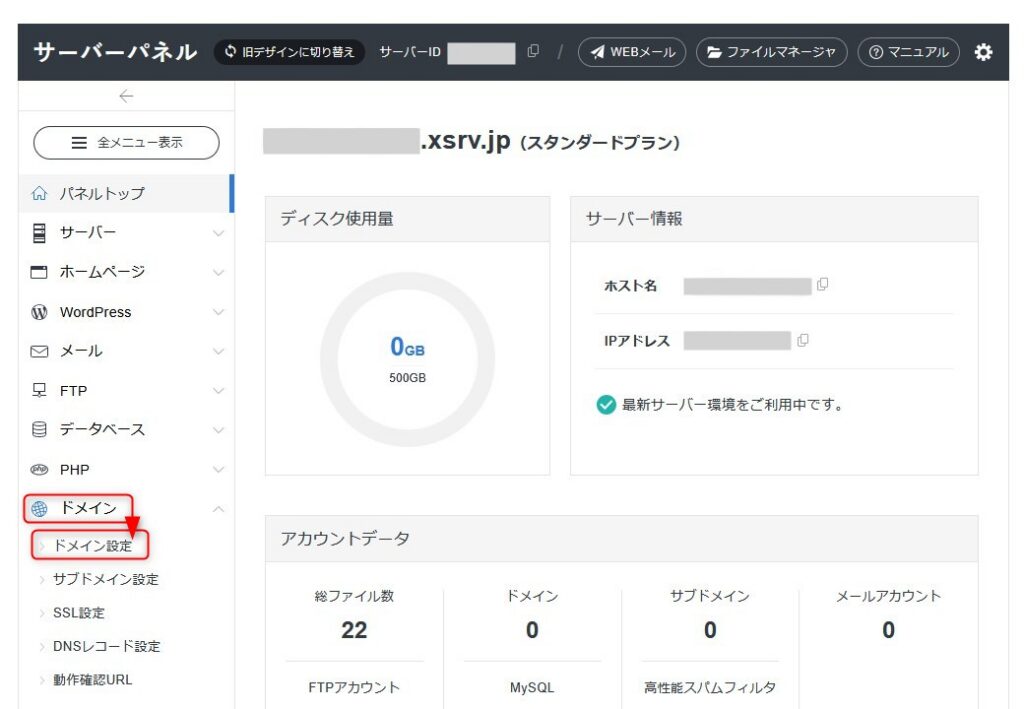
Task: Collapse the ドメイン section chevron
Action: coord(218,509)
